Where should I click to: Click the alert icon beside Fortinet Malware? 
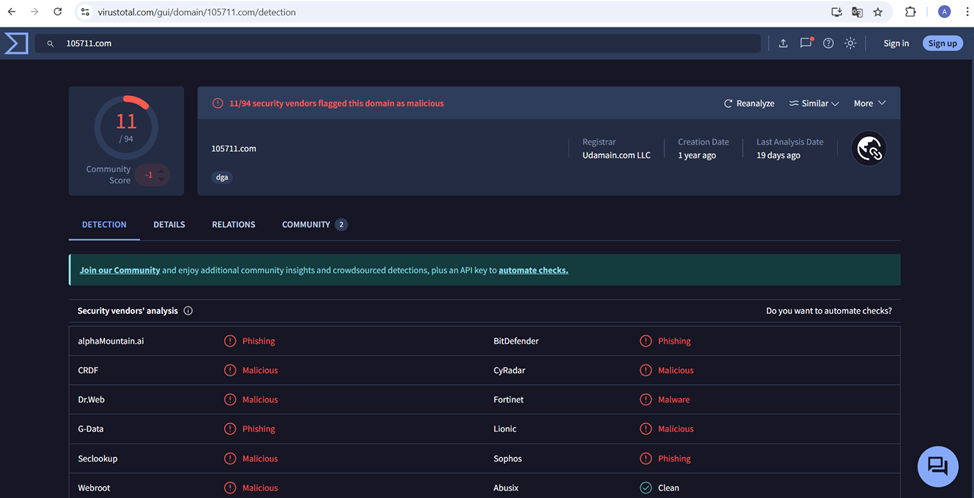point(646,399)
